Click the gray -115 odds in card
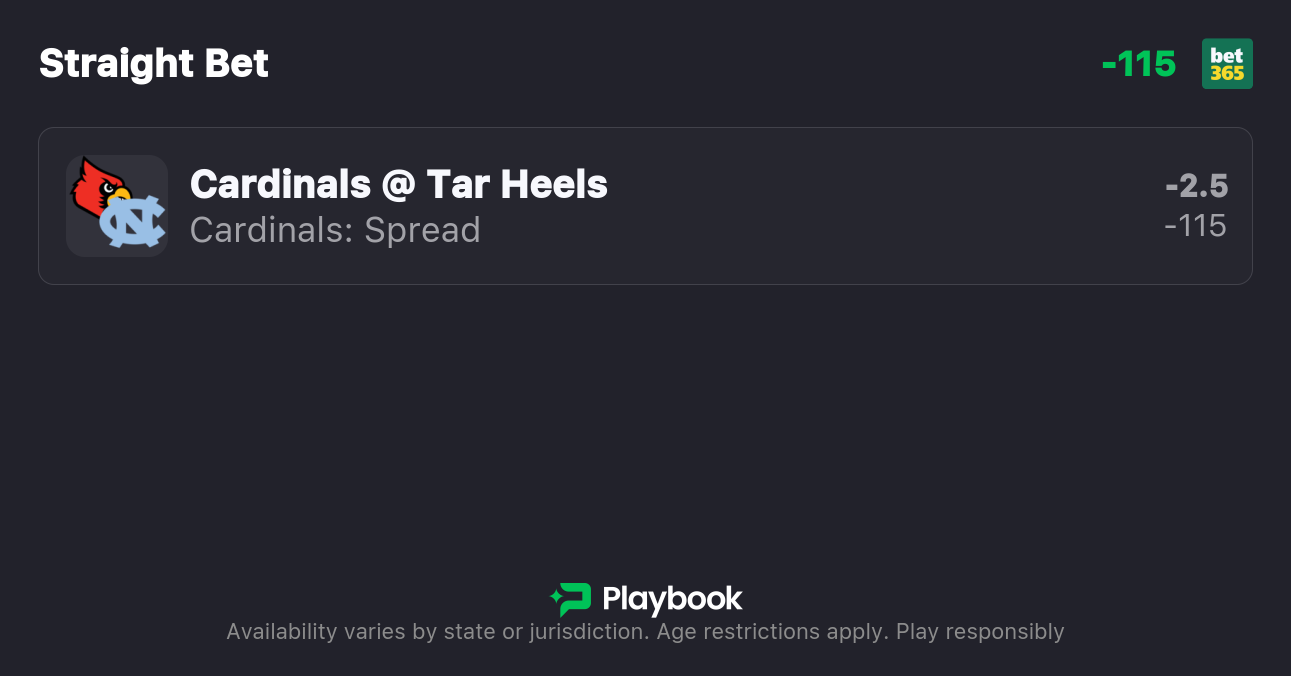 point(1196,226)
